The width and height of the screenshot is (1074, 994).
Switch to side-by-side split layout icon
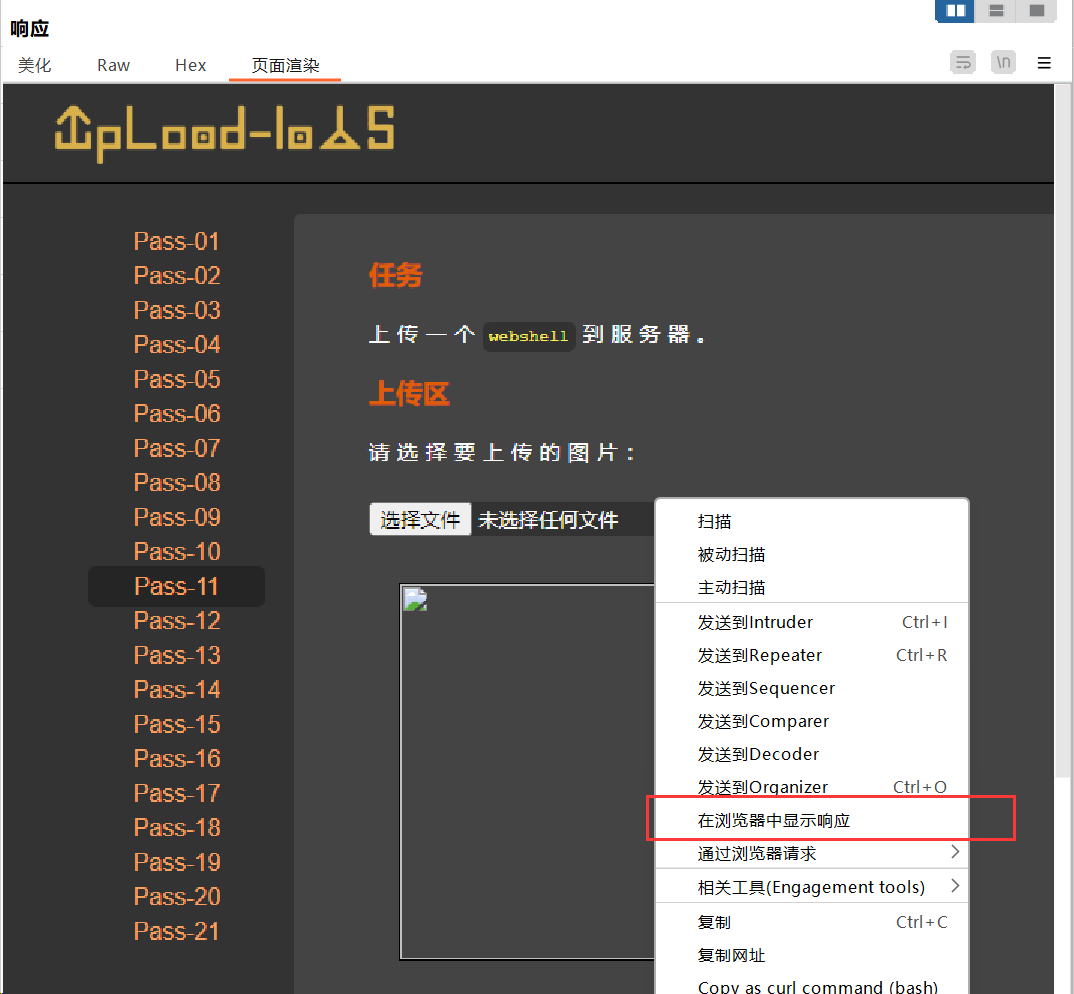coord(956,11)
